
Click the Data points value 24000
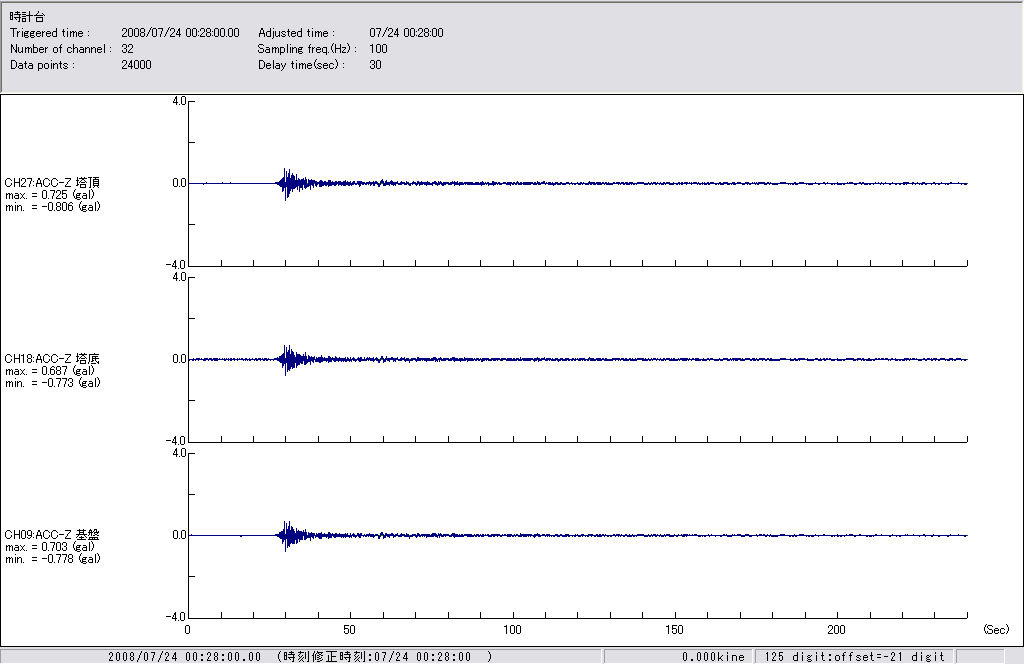tap(135, 65)
